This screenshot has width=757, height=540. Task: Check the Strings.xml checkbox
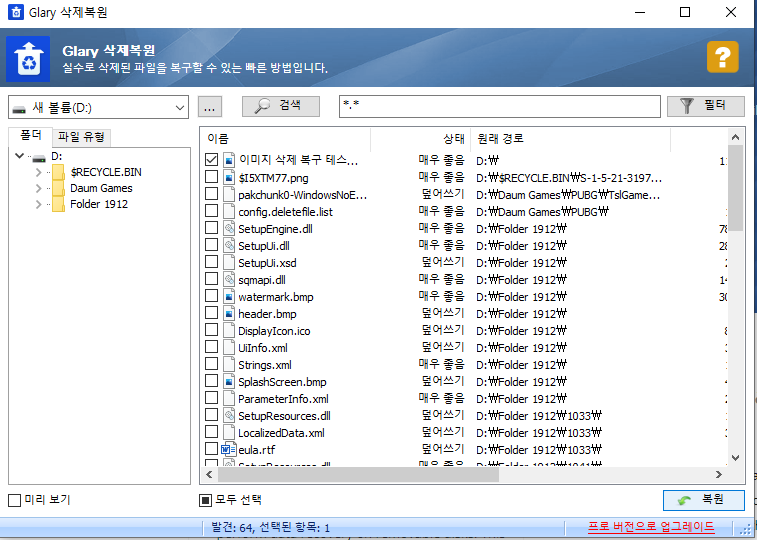(x=211, y=363)
